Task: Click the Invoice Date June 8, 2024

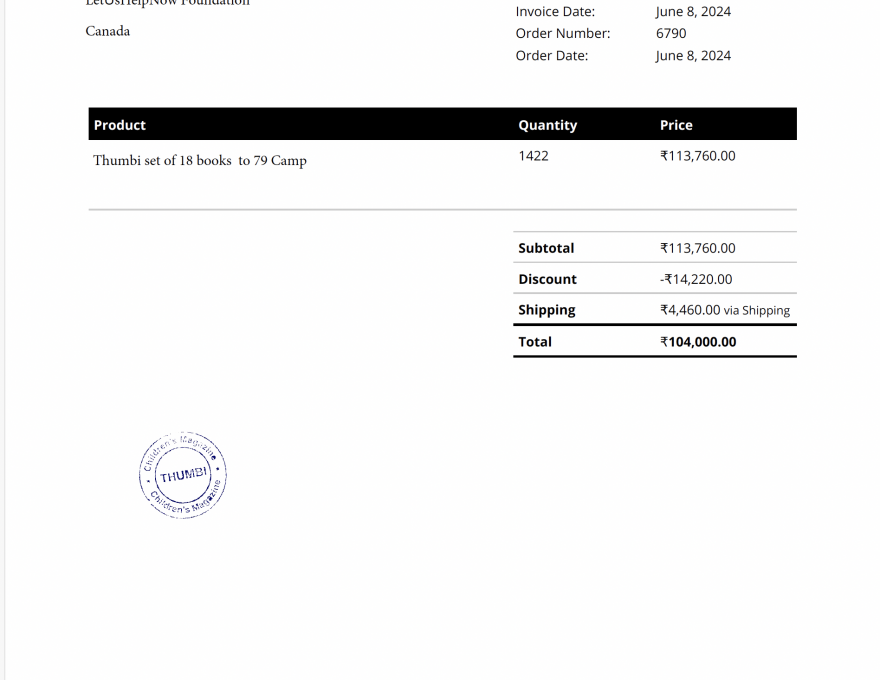Action: (693, 11)
